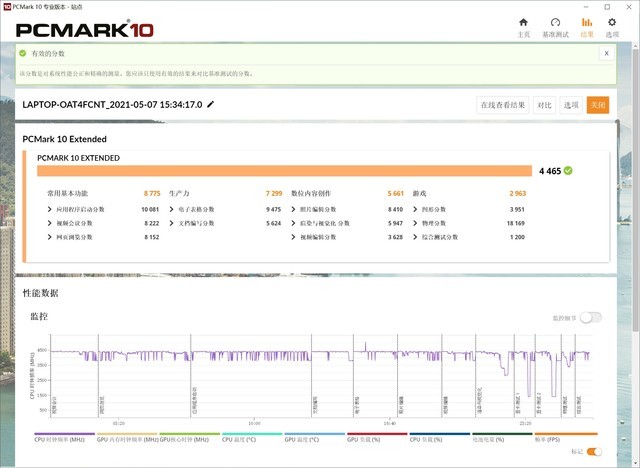This screenshot has width=640, height=468.
Task: Click the green valid-score check icon in the banner
Action: click(x=22, y=53)
